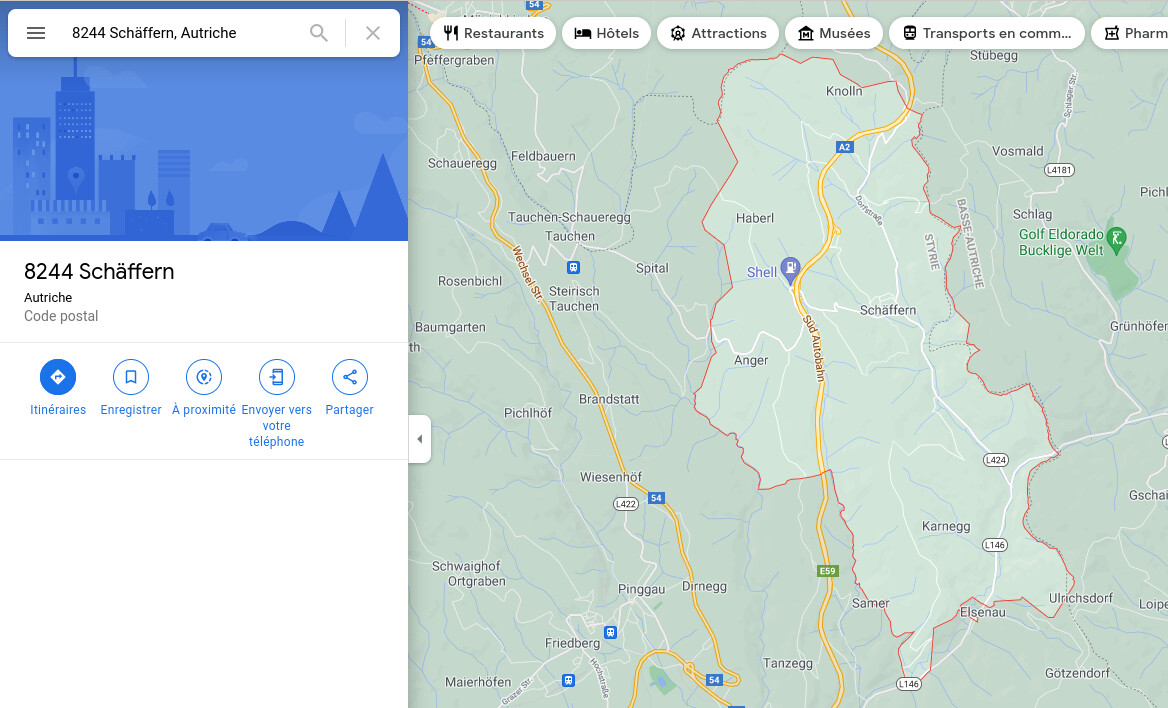Image resolution: width=1168 pixels, height=708 pixels.
Task: Click the Tauchen transit station icon
Action: tap(573, 267)
